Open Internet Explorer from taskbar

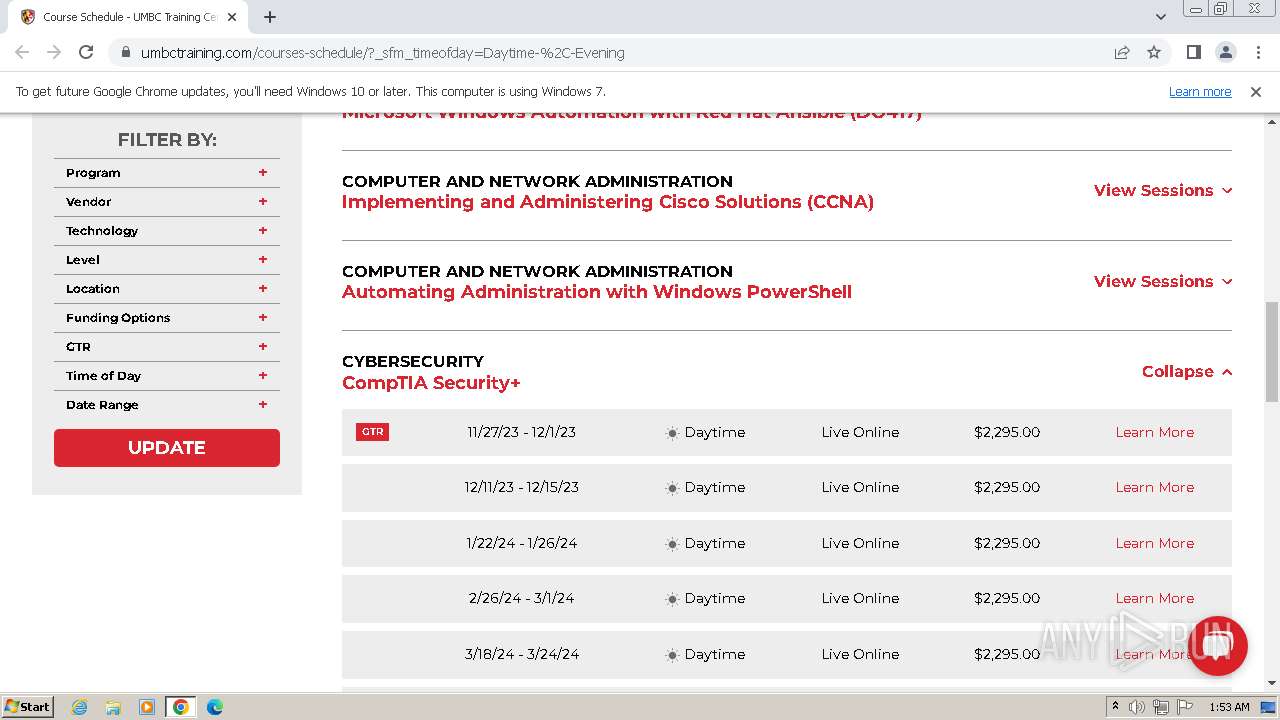pyautogui.click(x=80, y=707)
